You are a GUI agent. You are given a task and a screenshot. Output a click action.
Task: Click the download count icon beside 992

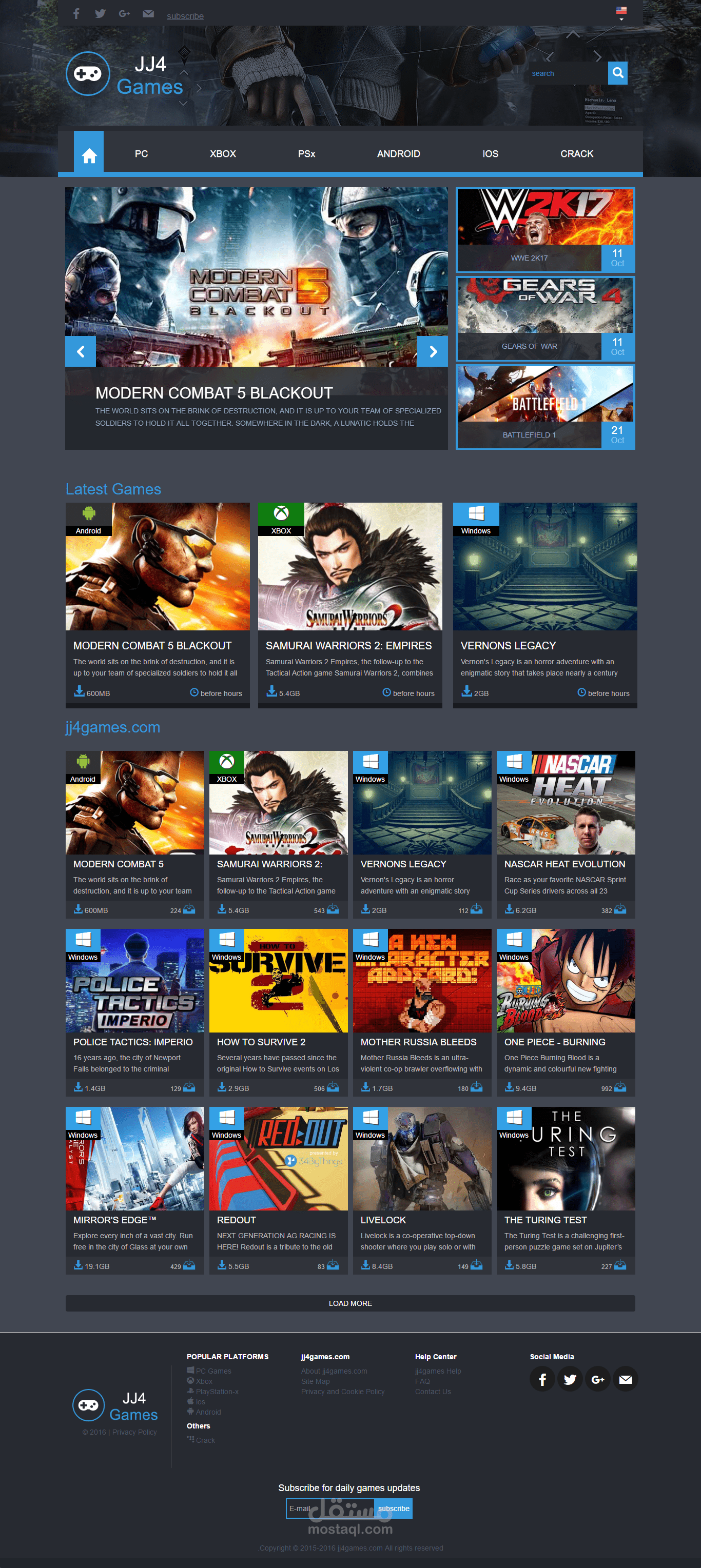620,1087
